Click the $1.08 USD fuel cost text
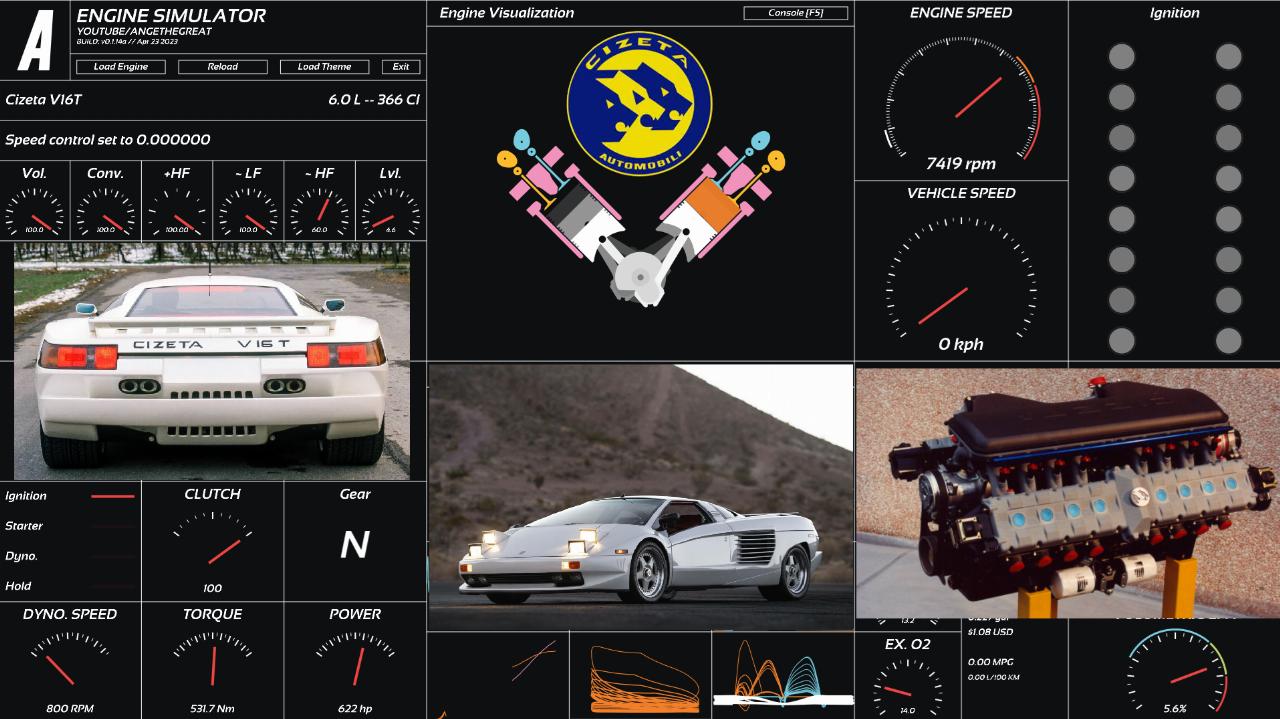Image resolution: width=1280 pixels, height=719 pixels. [990, 632]
